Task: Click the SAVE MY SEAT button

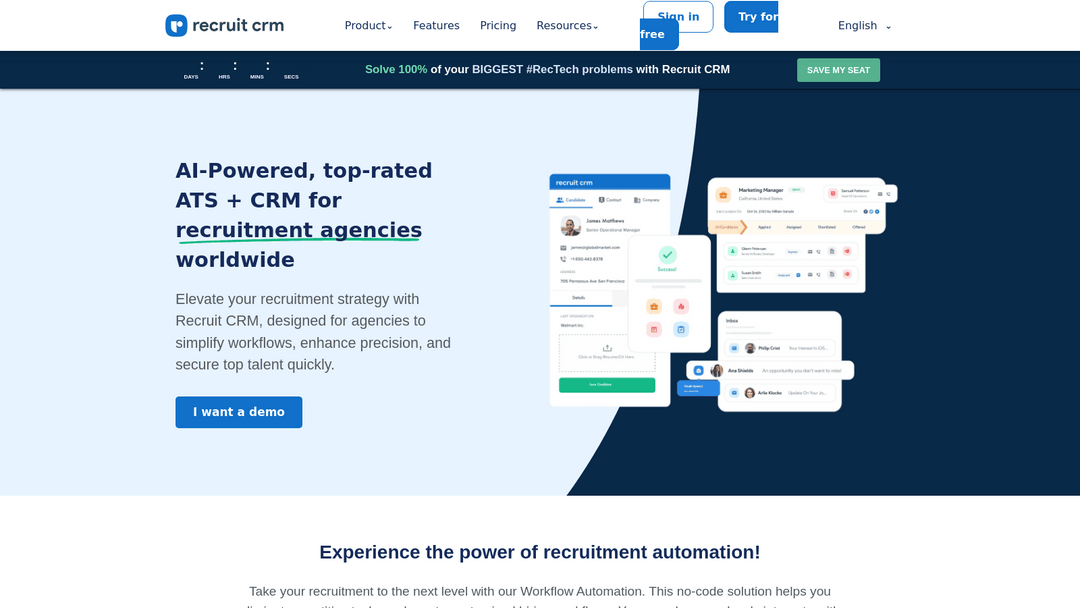Action: 838,70
